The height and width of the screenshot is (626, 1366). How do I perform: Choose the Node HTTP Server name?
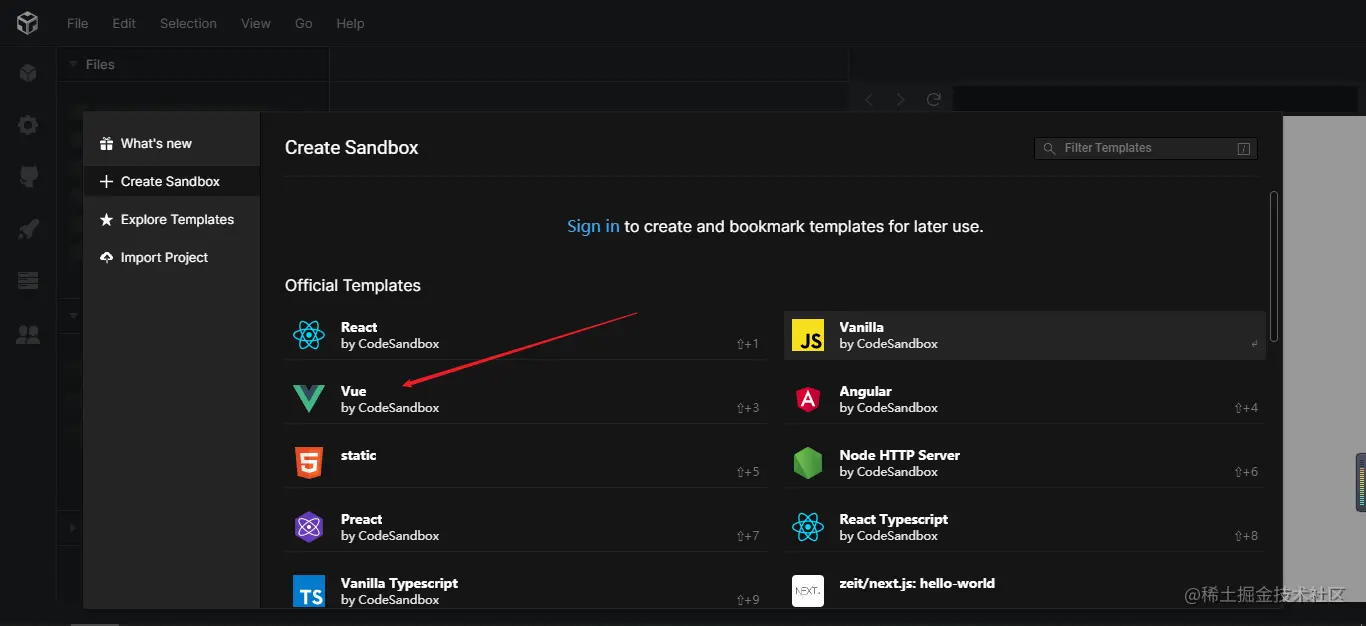(900, 455)
